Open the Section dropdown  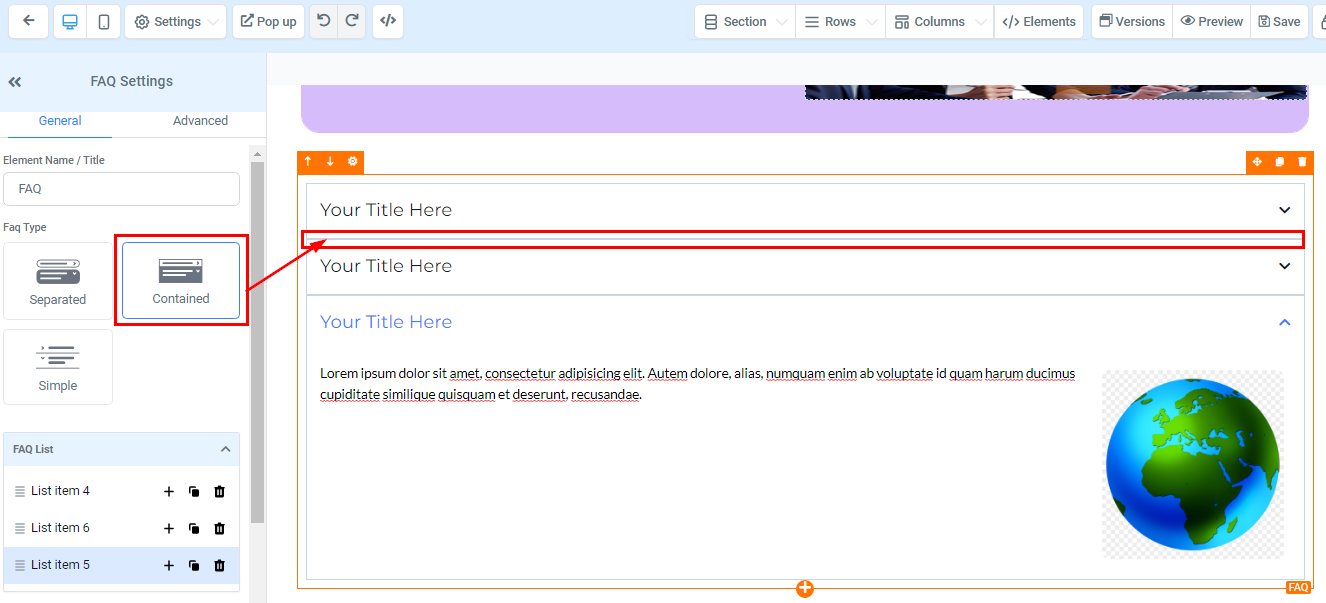click(x=745, y=21)
